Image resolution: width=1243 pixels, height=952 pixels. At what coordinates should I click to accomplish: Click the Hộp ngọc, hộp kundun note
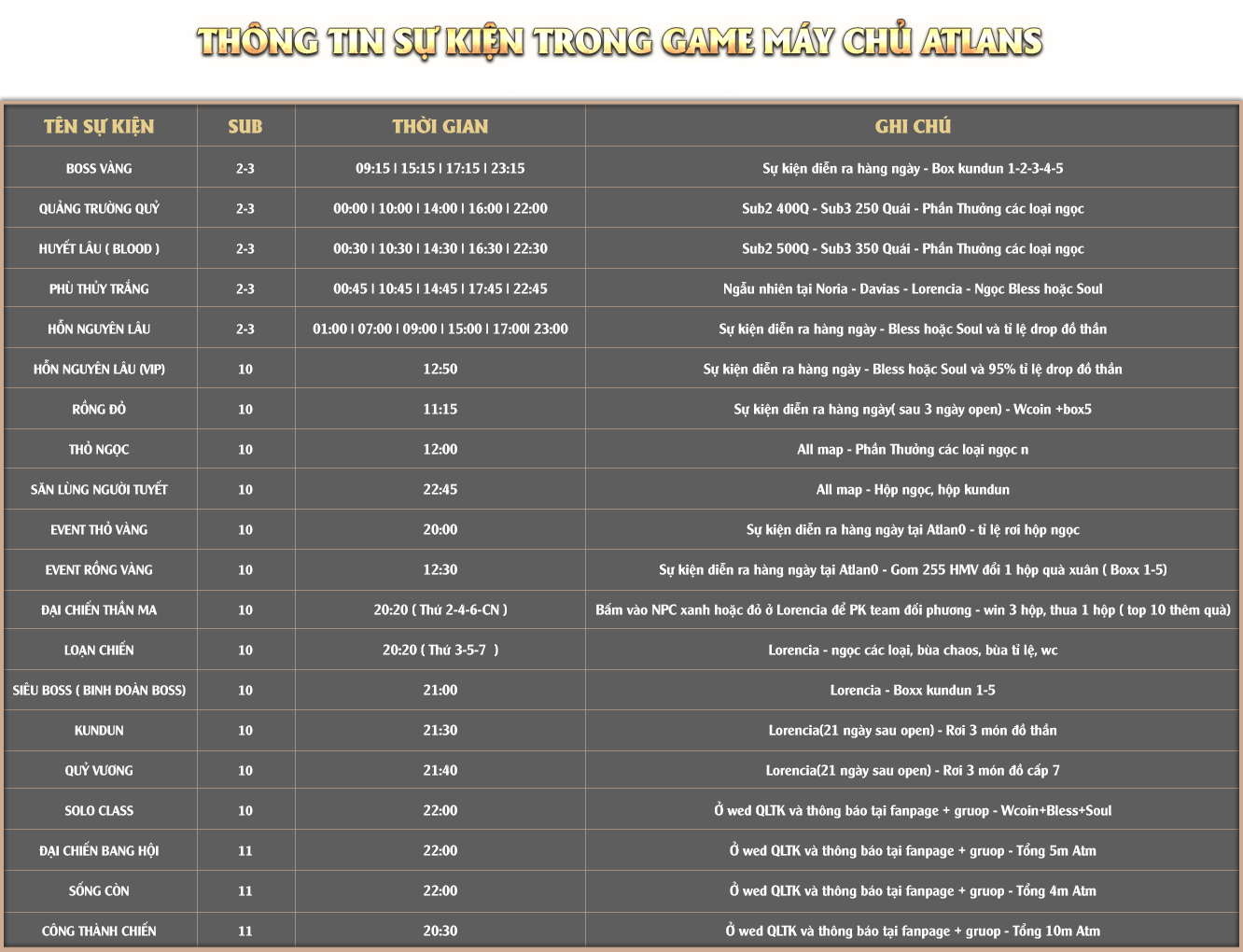[913, 490]
